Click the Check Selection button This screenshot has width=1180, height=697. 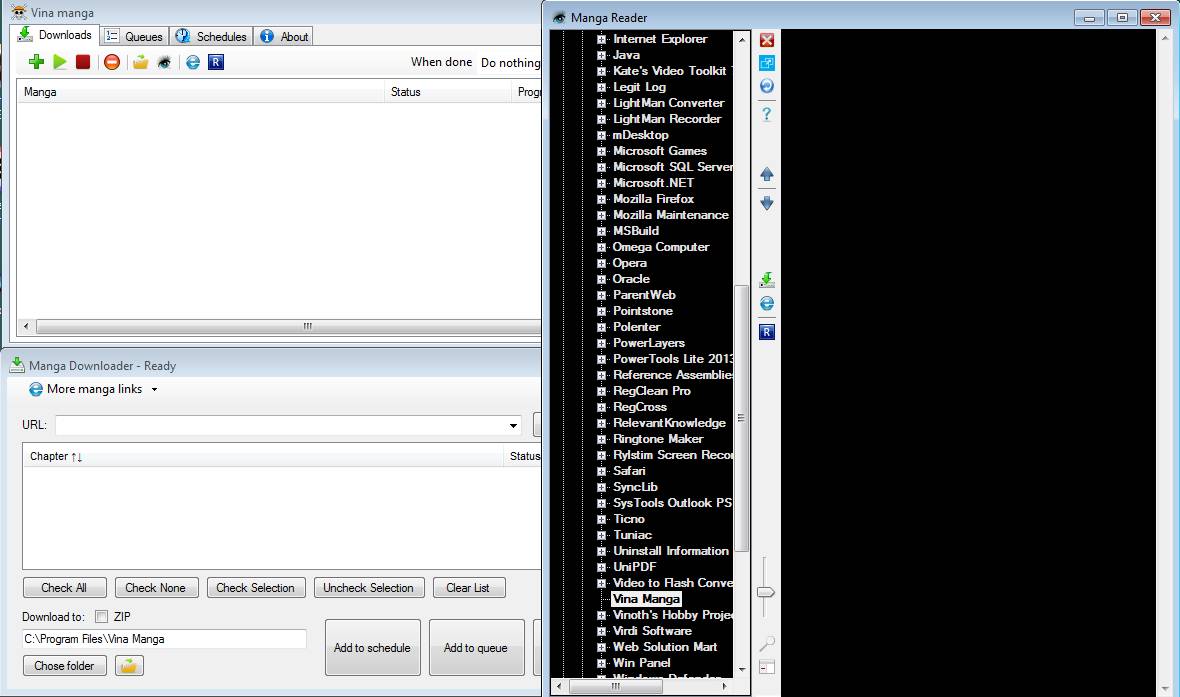pyautogui.click(x=256, y=588)
